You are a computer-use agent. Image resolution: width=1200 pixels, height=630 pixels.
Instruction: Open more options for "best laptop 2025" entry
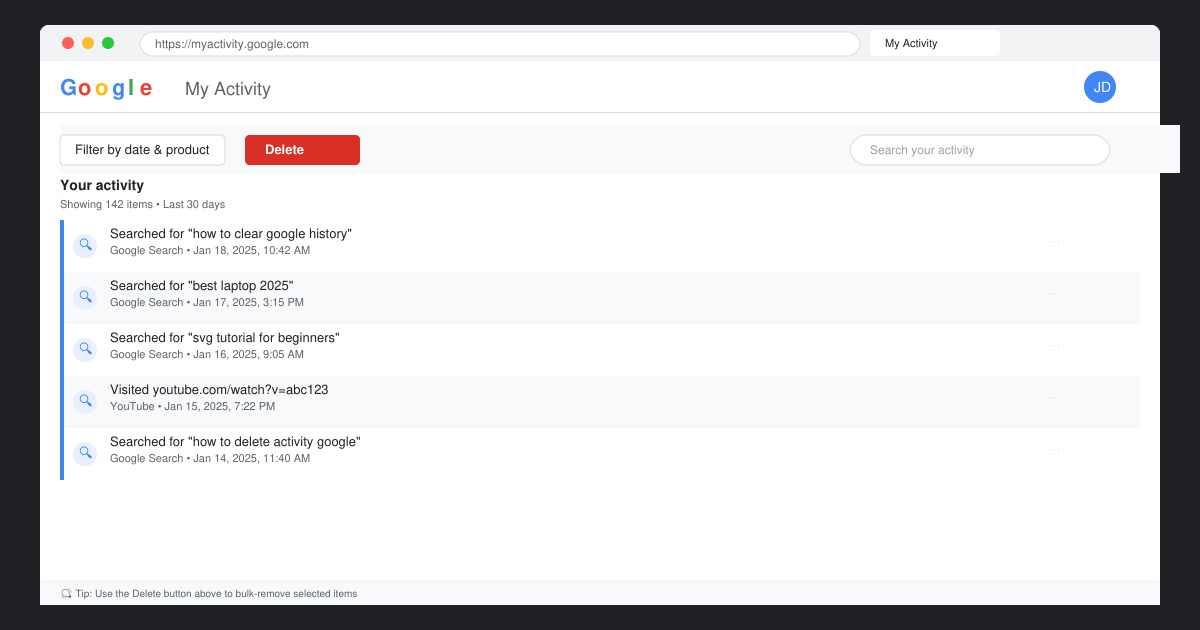tap(1055, 294)
